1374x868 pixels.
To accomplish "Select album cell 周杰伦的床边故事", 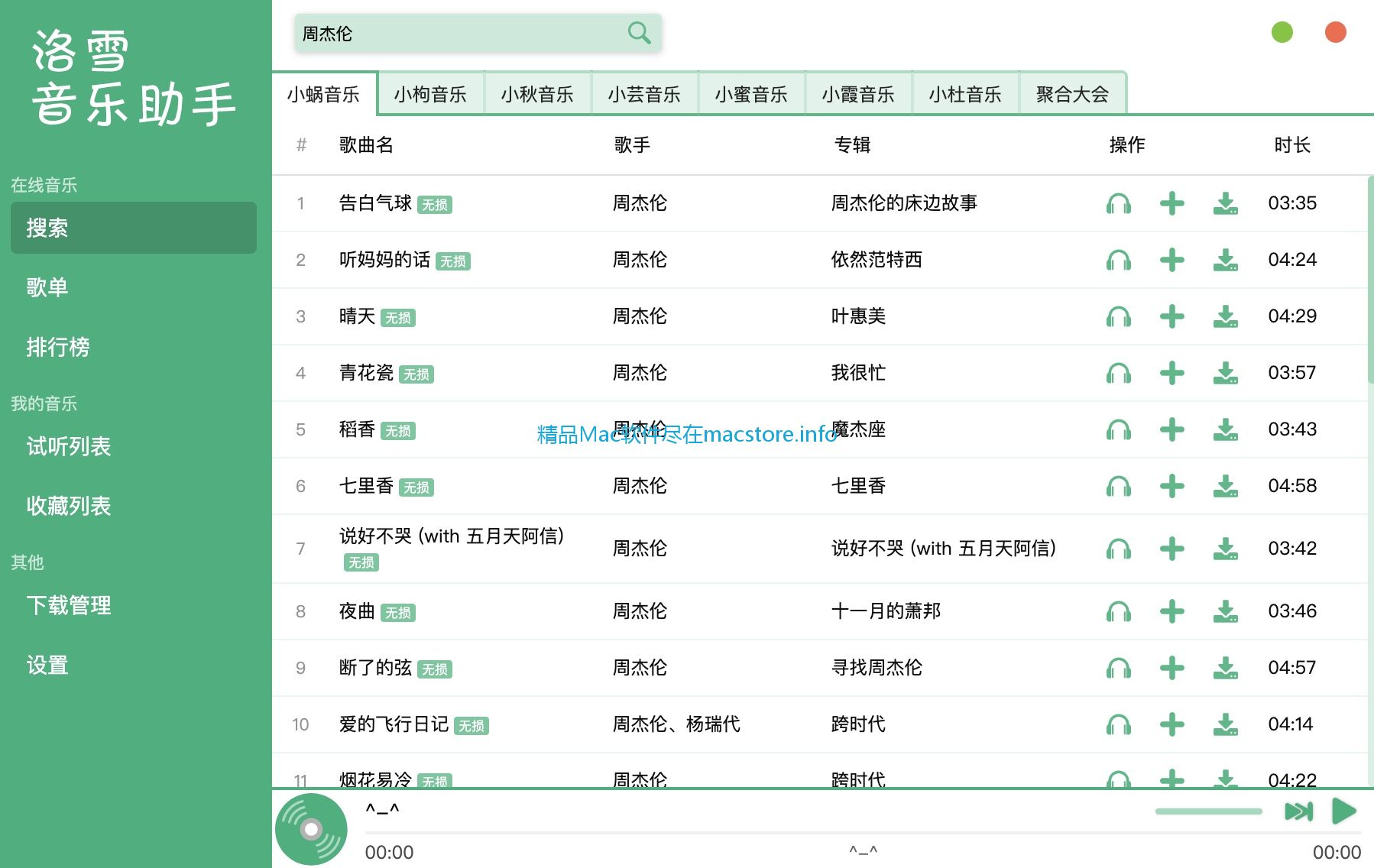I will coord(904,203).
